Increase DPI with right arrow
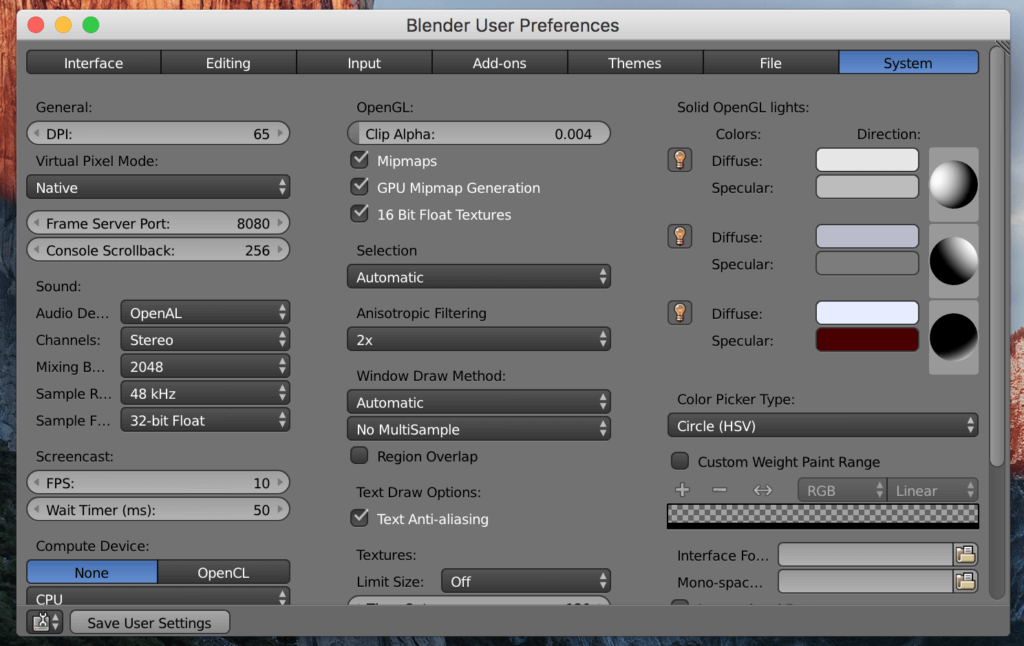The height and width of the screenshot is (646, 1024). (280, 133)
